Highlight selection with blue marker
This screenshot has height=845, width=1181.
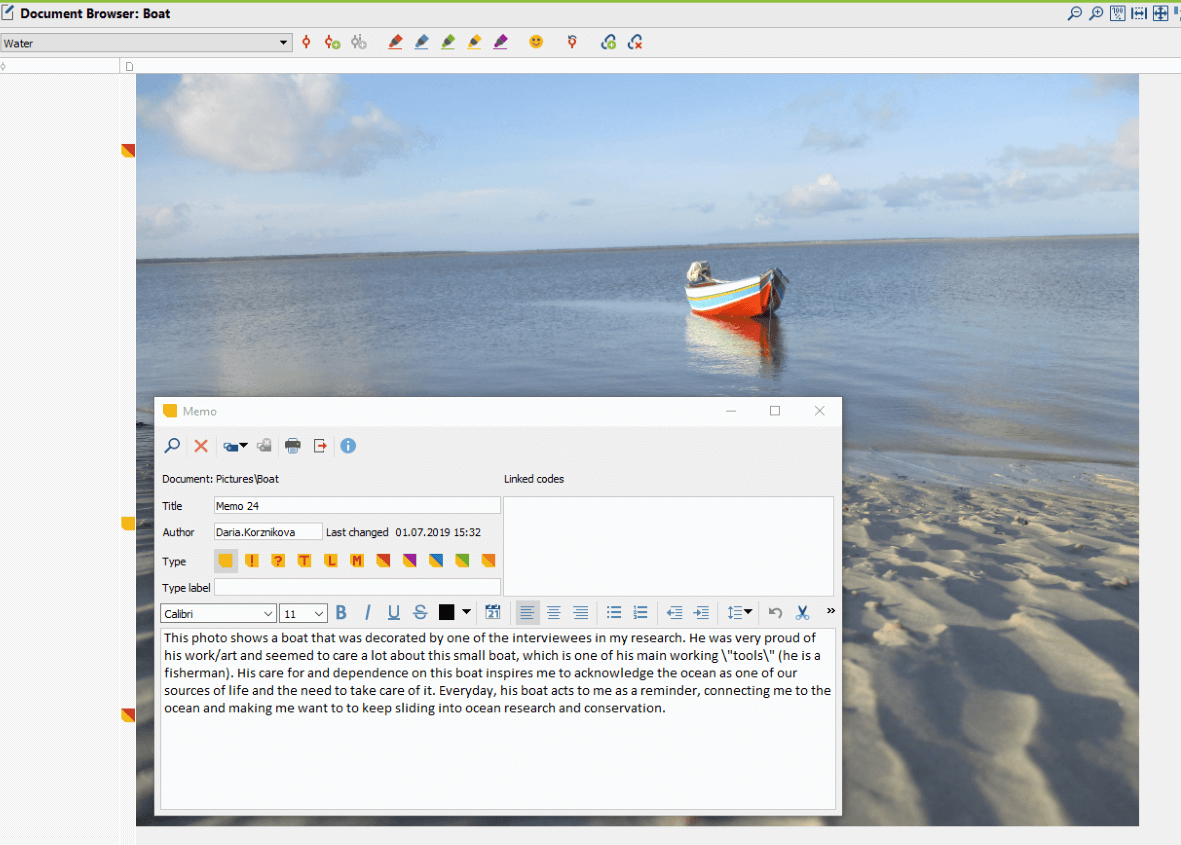pyautogui.click(x=422, y=42)
